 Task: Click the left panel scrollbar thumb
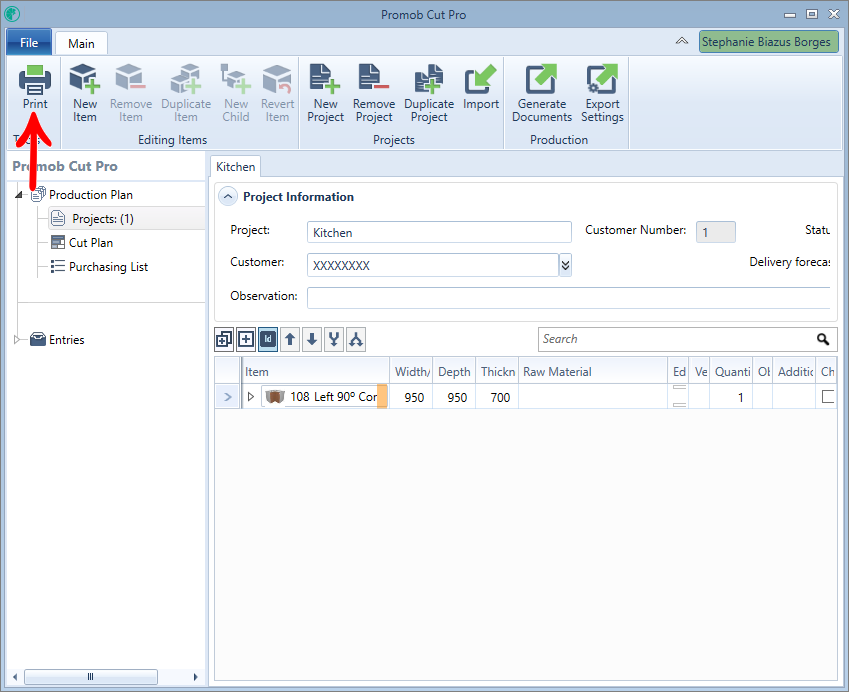tap(91, 676)
